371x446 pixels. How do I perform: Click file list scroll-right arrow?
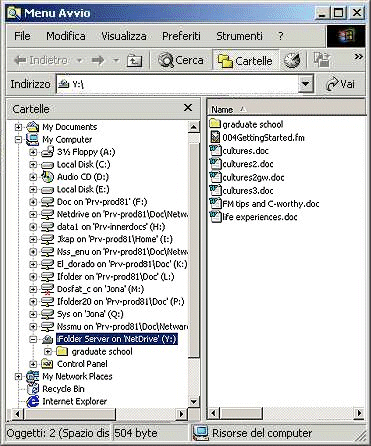[359, 413]
